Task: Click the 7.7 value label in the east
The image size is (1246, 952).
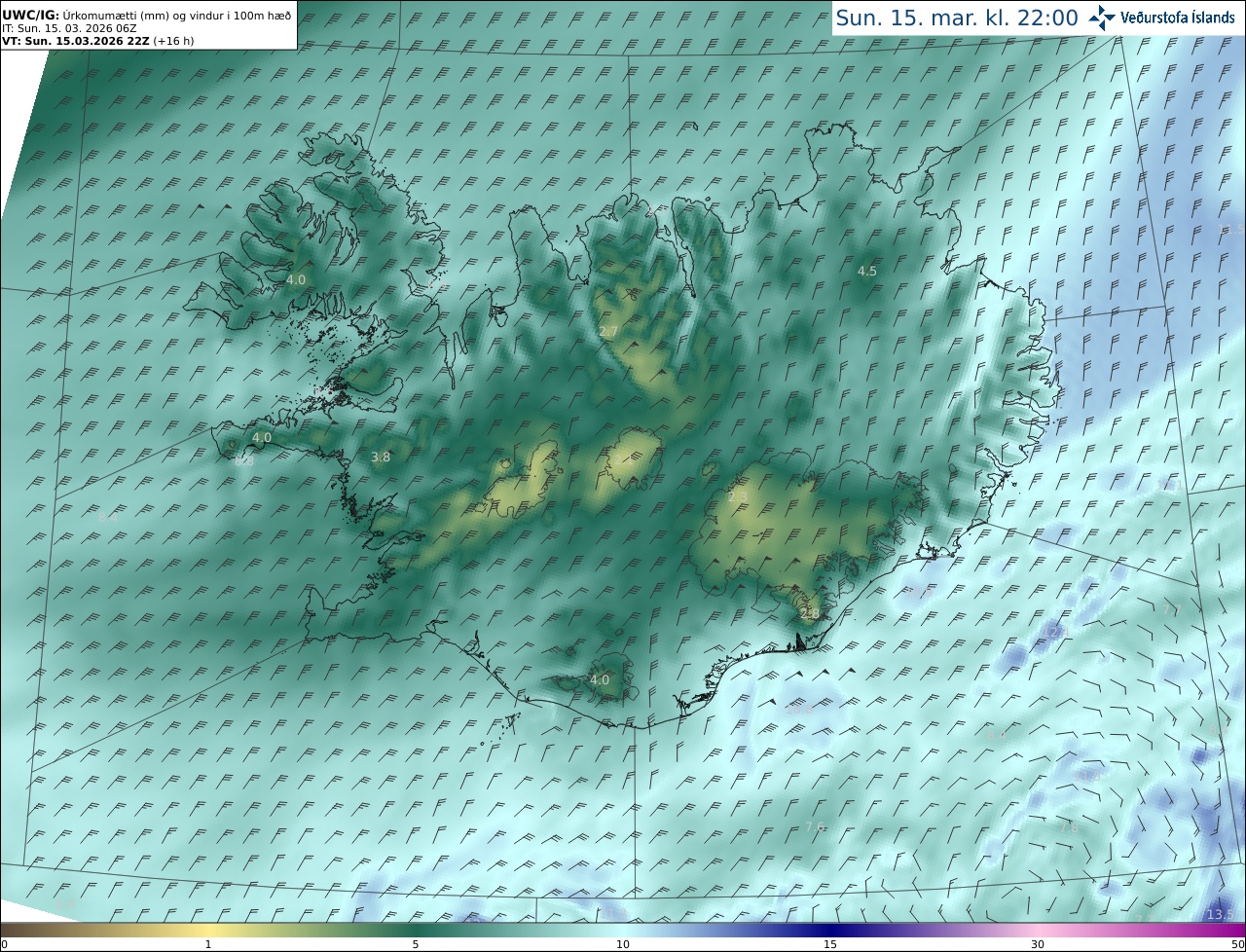Action: pyautogui.click(x=1172, y=610)
